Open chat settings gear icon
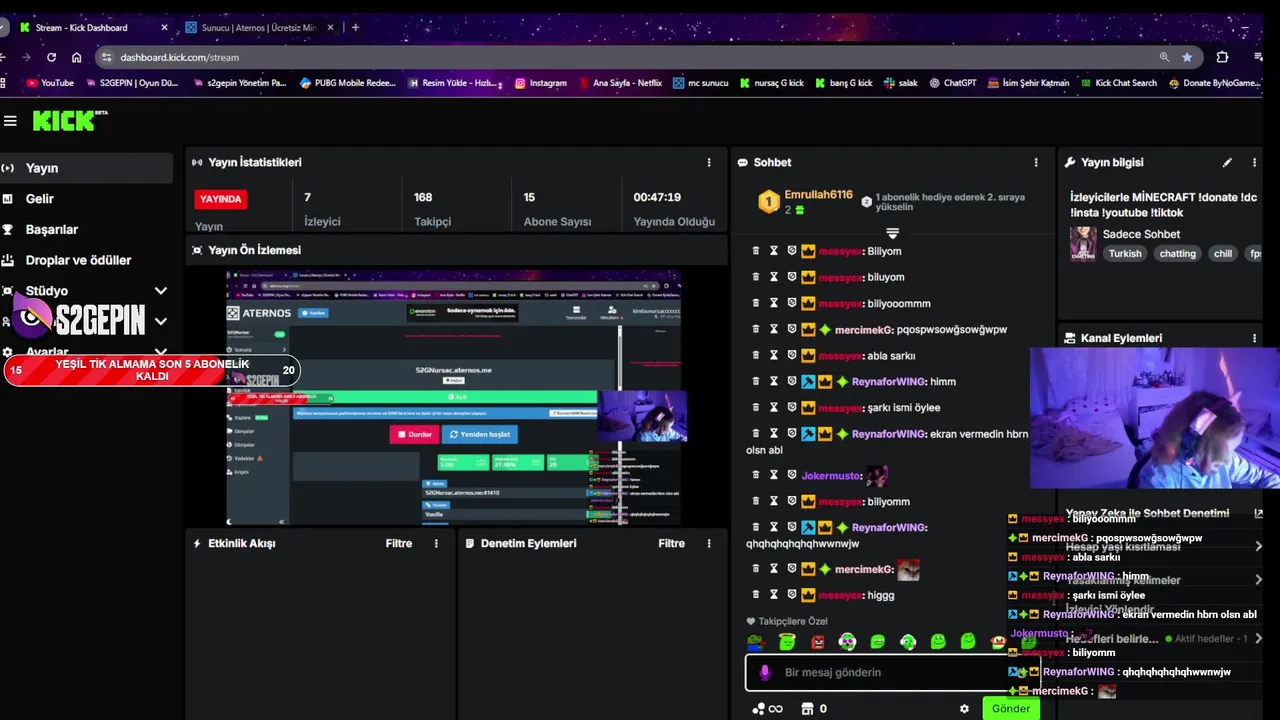The width and height of the screenshot is (1280, 720). pos(964,709)
